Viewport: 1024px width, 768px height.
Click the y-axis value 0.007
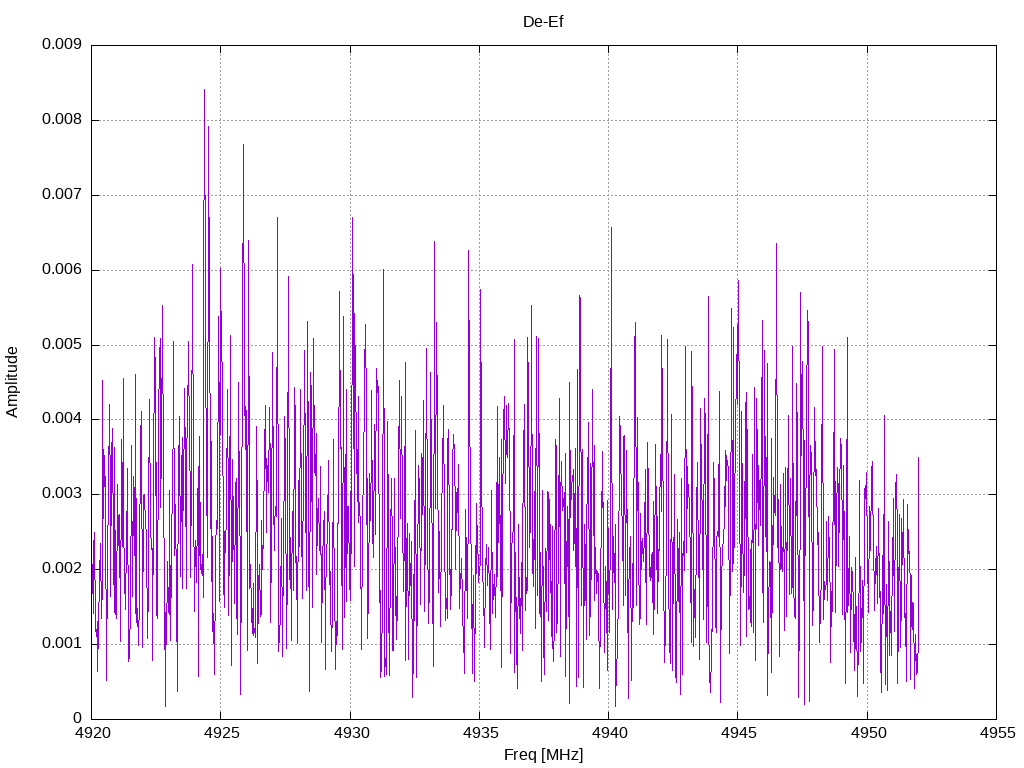pos(61,195)
